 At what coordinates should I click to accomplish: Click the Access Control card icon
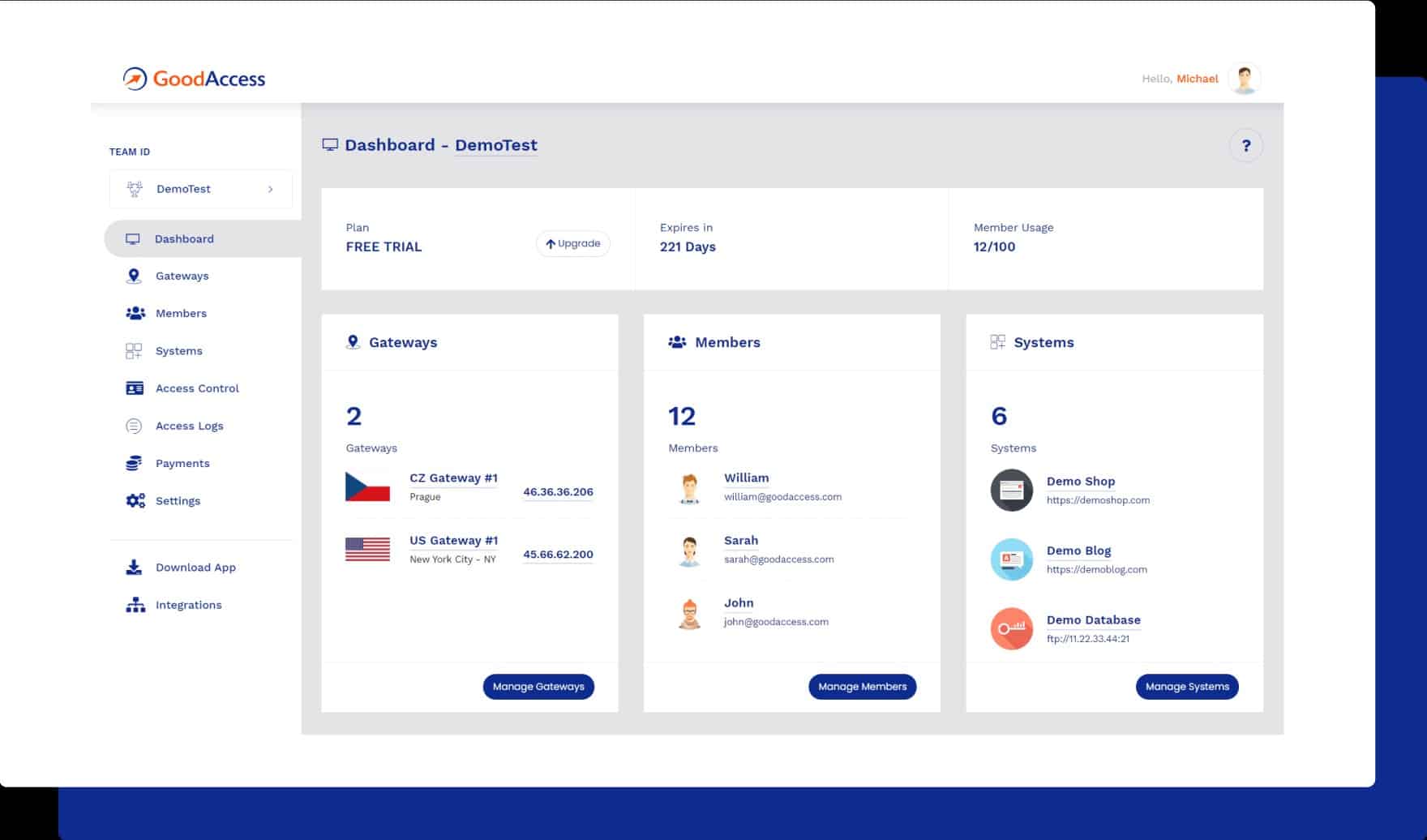pyautogui.click(x=135, y=388)
